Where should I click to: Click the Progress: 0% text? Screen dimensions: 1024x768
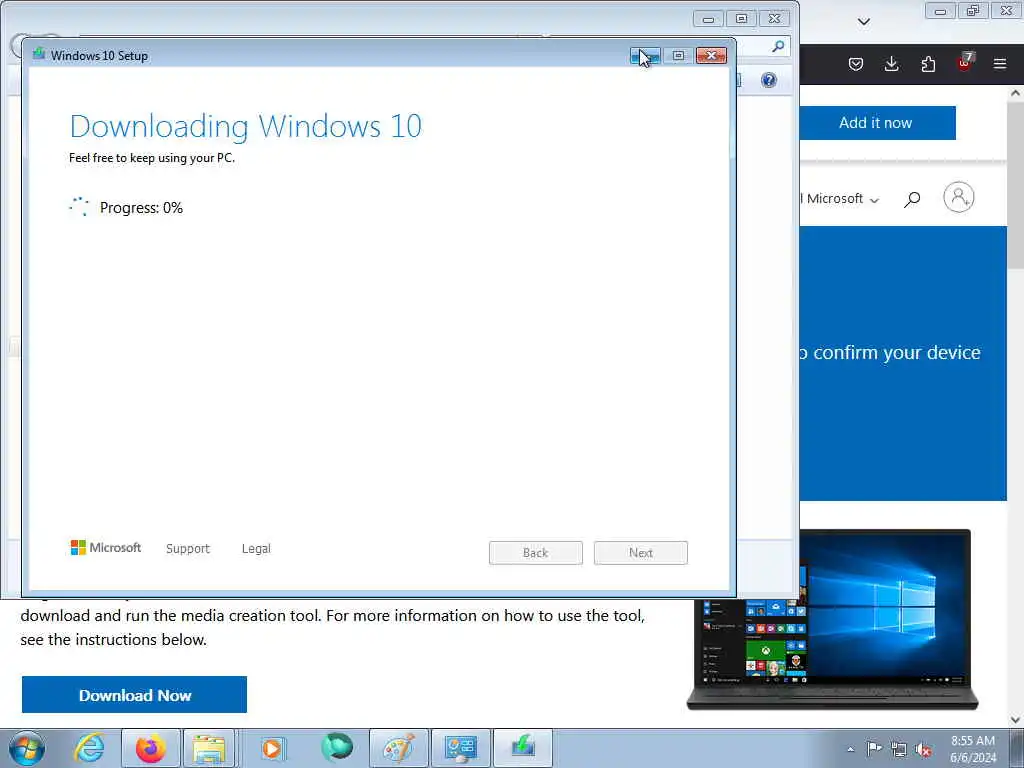(141, 208)
